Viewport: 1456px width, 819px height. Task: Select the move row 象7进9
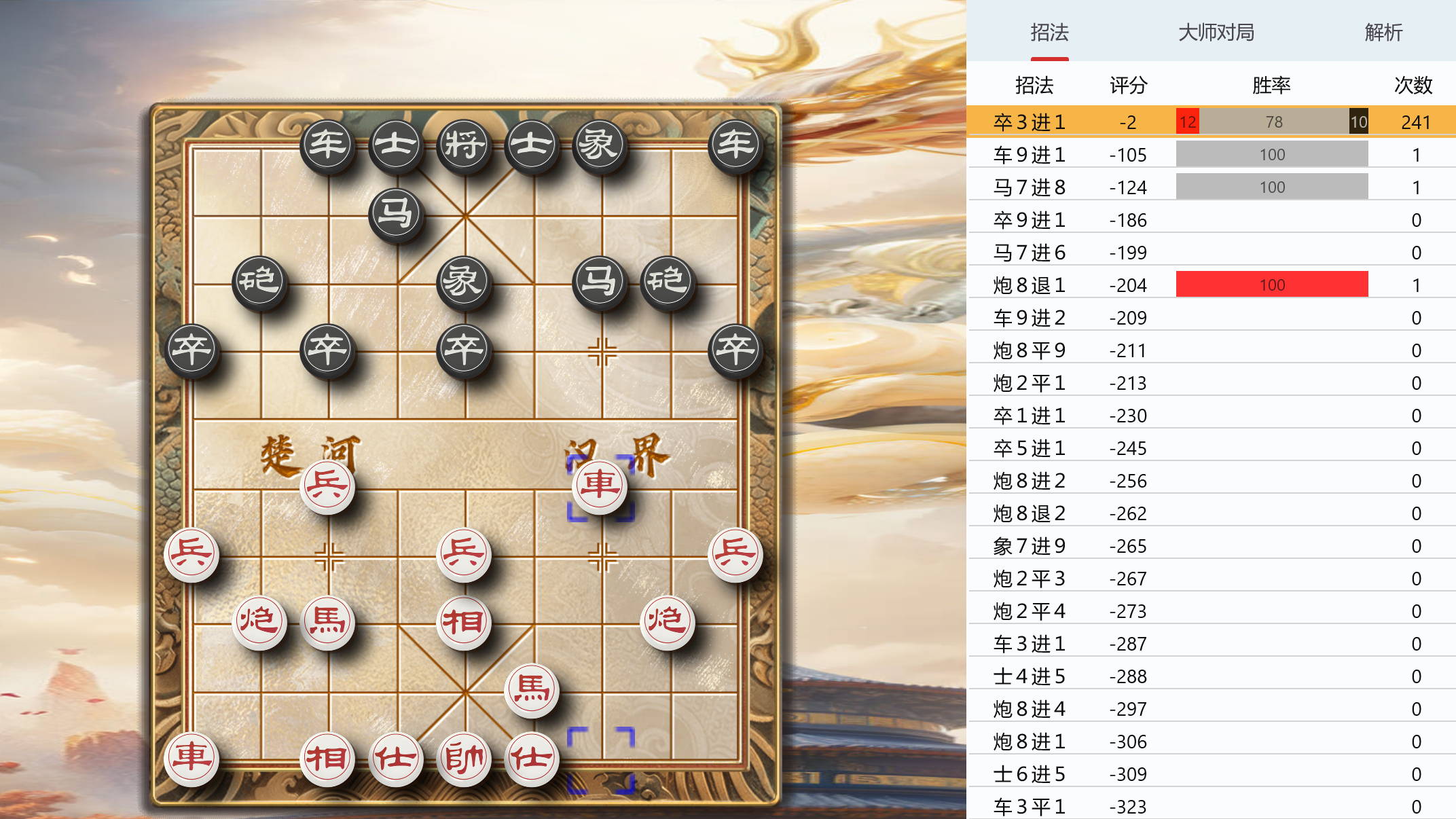(x=1212, y=546)
